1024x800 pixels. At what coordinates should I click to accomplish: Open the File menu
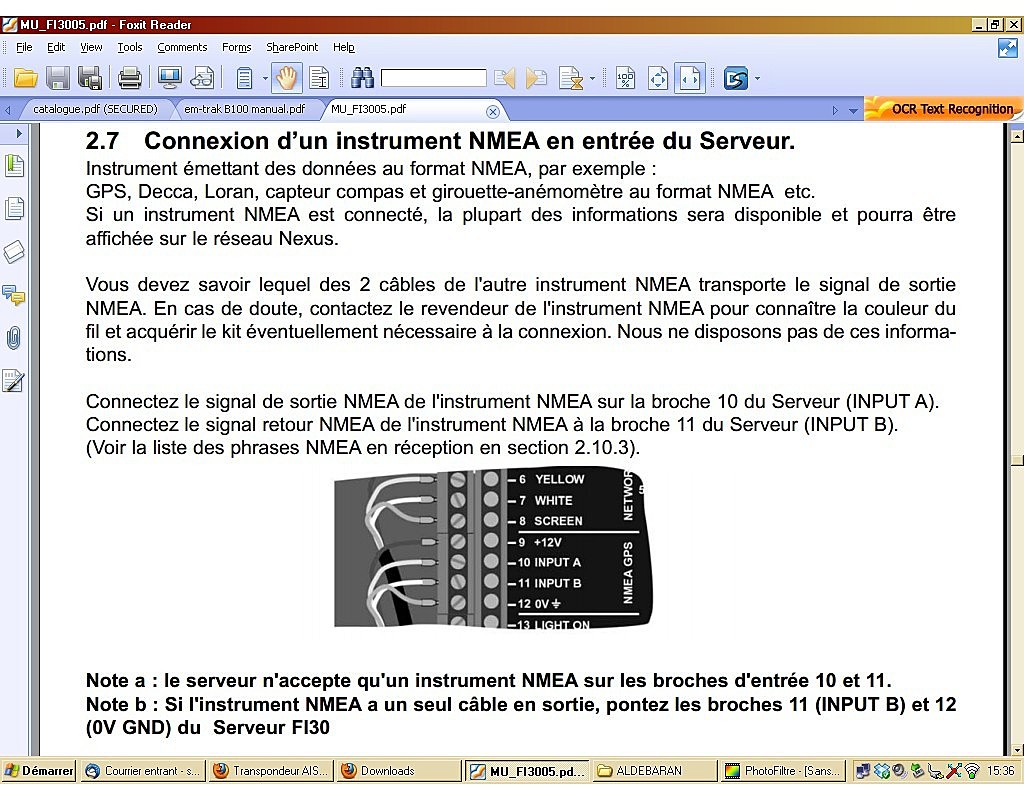pos(24,47)
